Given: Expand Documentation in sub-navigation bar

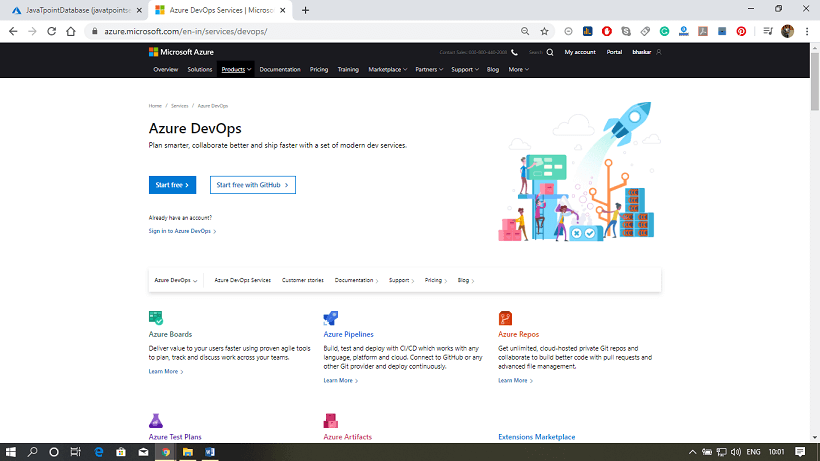Looking at the screenshot, I should (356, 280).
